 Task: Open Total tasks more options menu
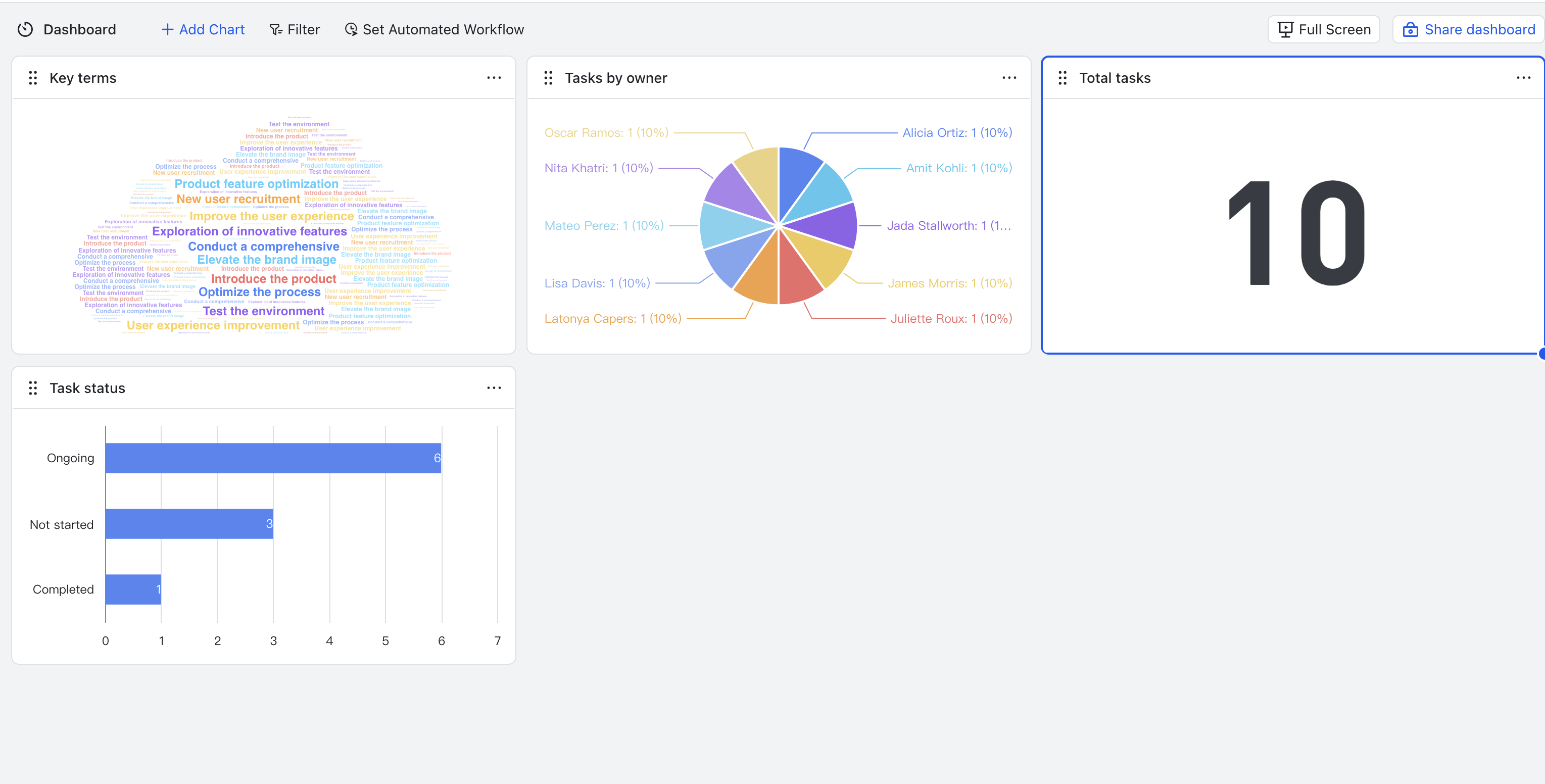click(x=1523, y=78)
